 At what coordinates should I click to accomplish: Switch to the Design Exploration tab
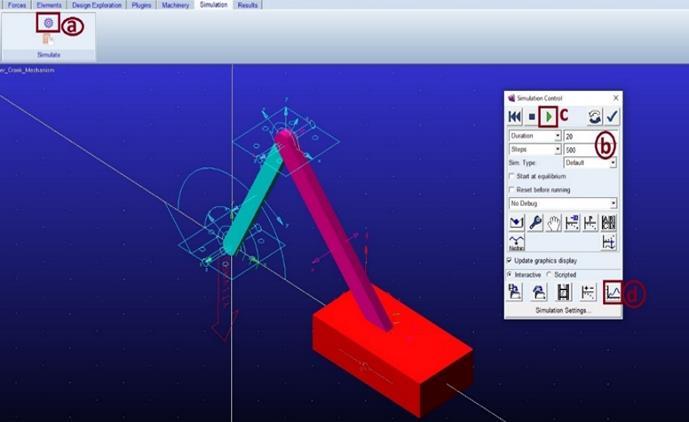click(97, 5)
